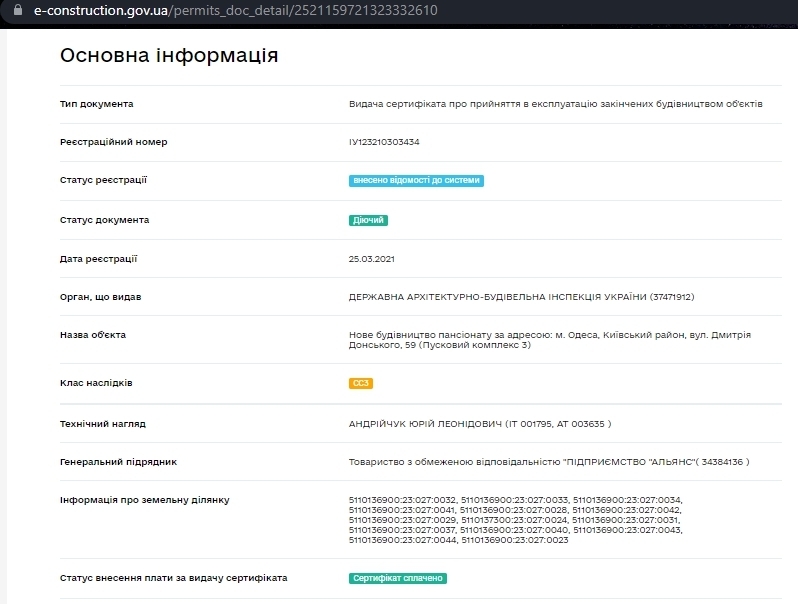Click cadastral number 5110136900:23:027:0041
This screenshot has height=604, width=798.
tap(402, 510)
